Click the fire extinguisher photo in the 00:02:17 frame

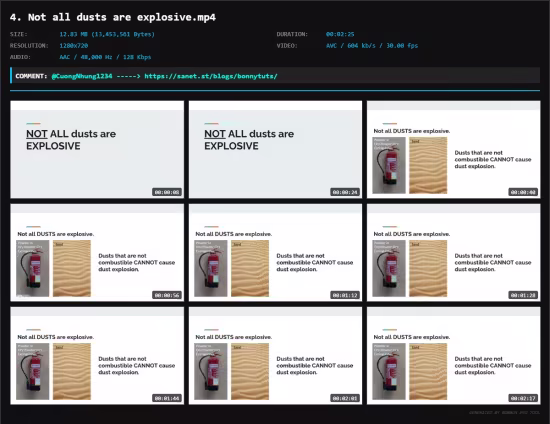[x=389, y=372]
